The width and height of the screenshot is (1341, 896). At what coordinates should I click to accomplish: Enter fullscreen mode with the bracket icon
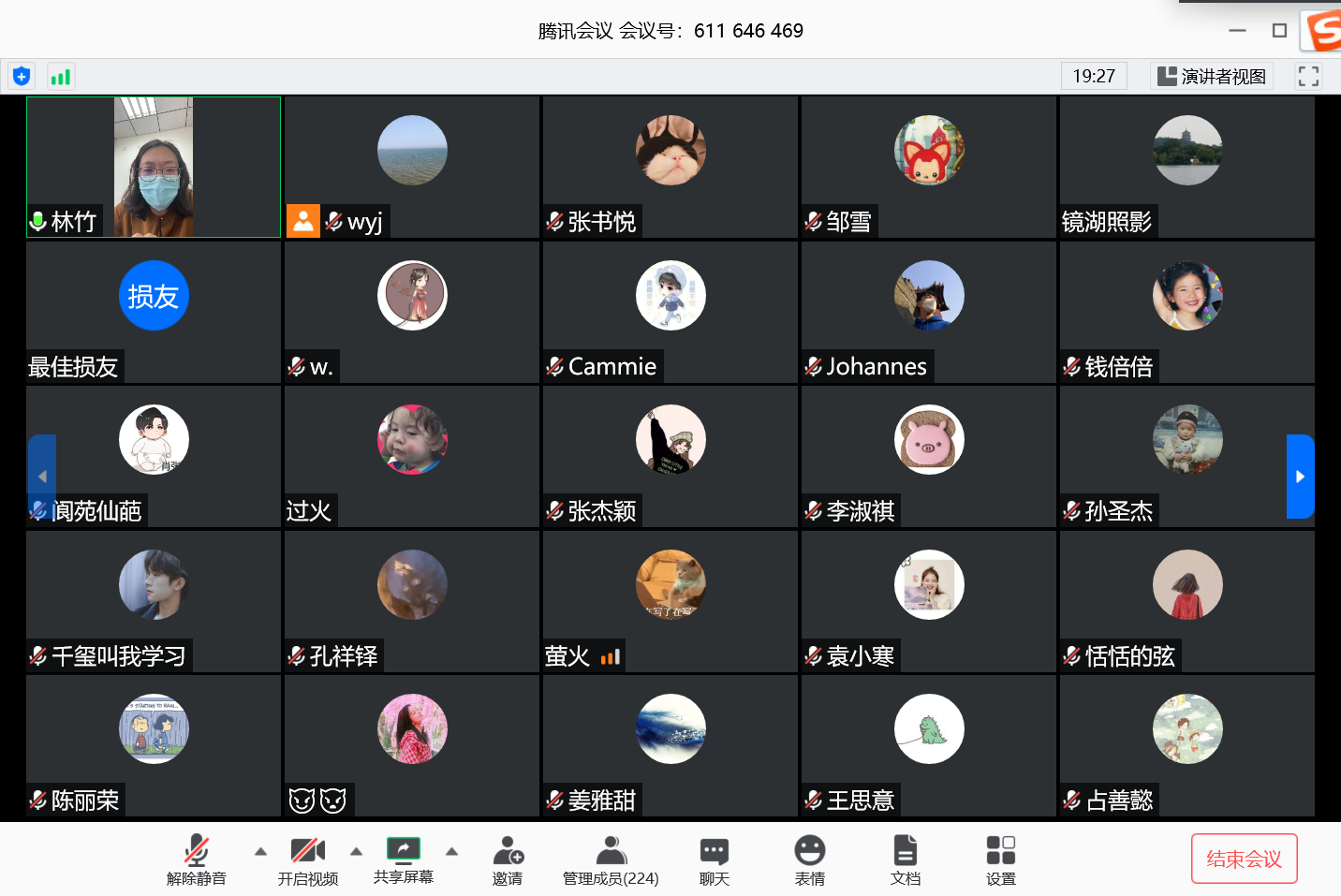click(1308, 77)
